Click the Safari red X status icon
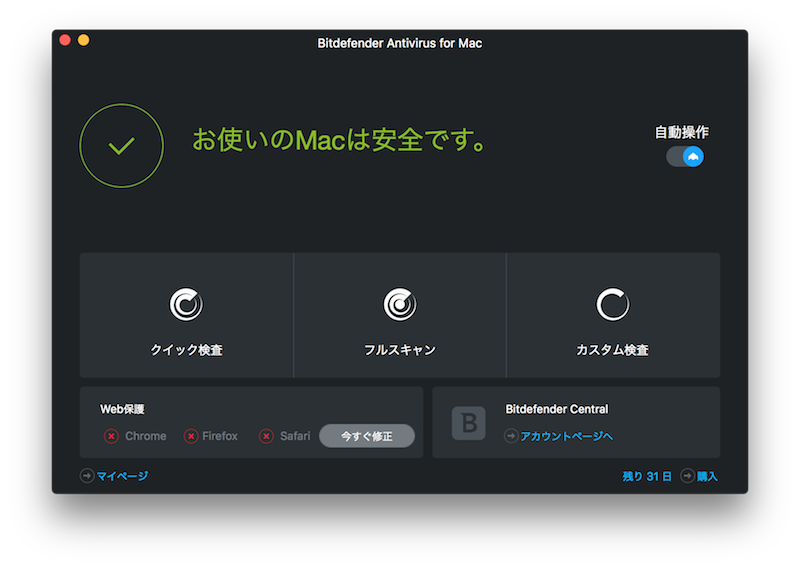Viewport: 800px width, 568px height. pos(266,436)
